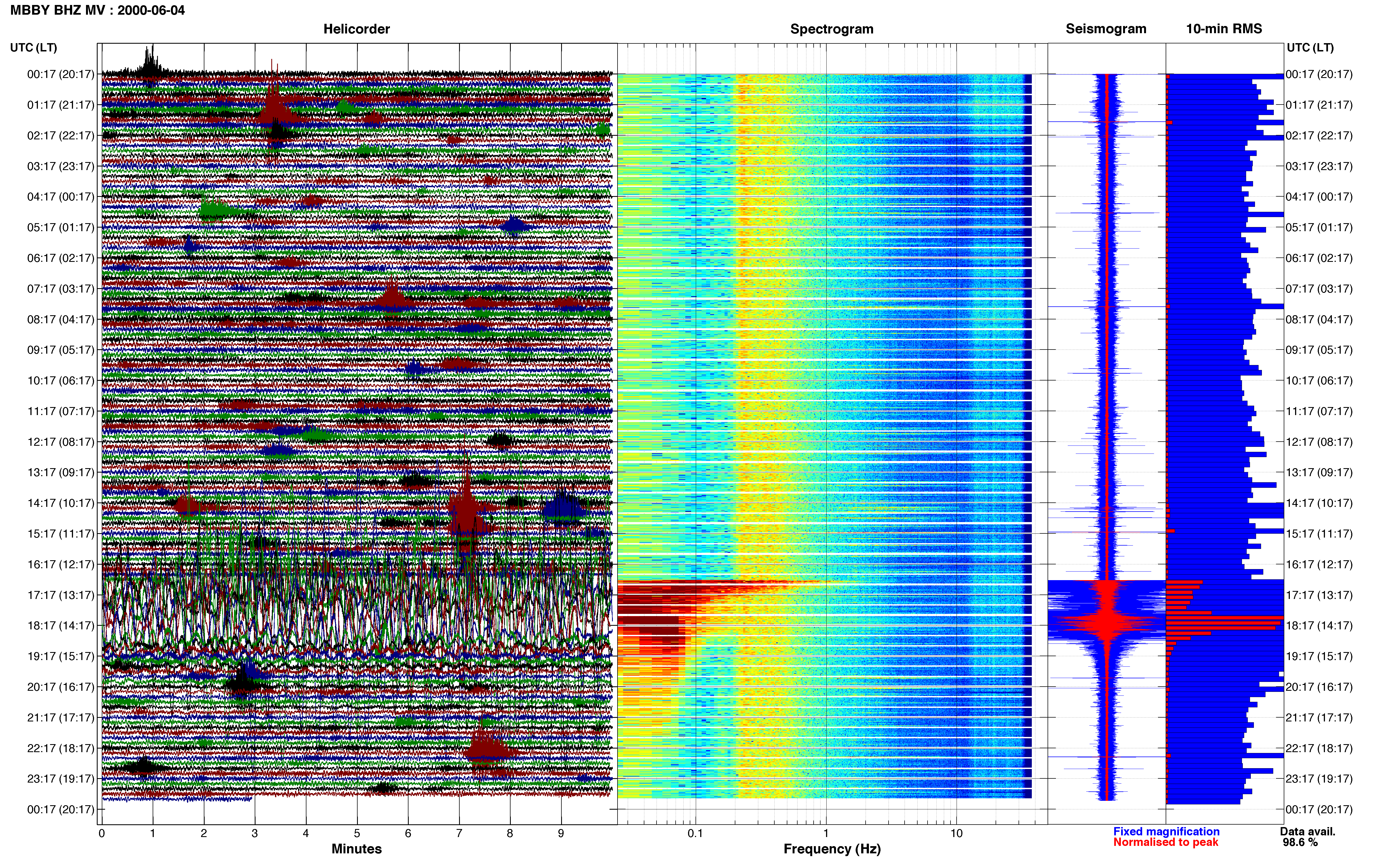Click the red 'Normalised to peak' legend text
Screen dimensions: 1388x868
click(x=1165, y=842)
